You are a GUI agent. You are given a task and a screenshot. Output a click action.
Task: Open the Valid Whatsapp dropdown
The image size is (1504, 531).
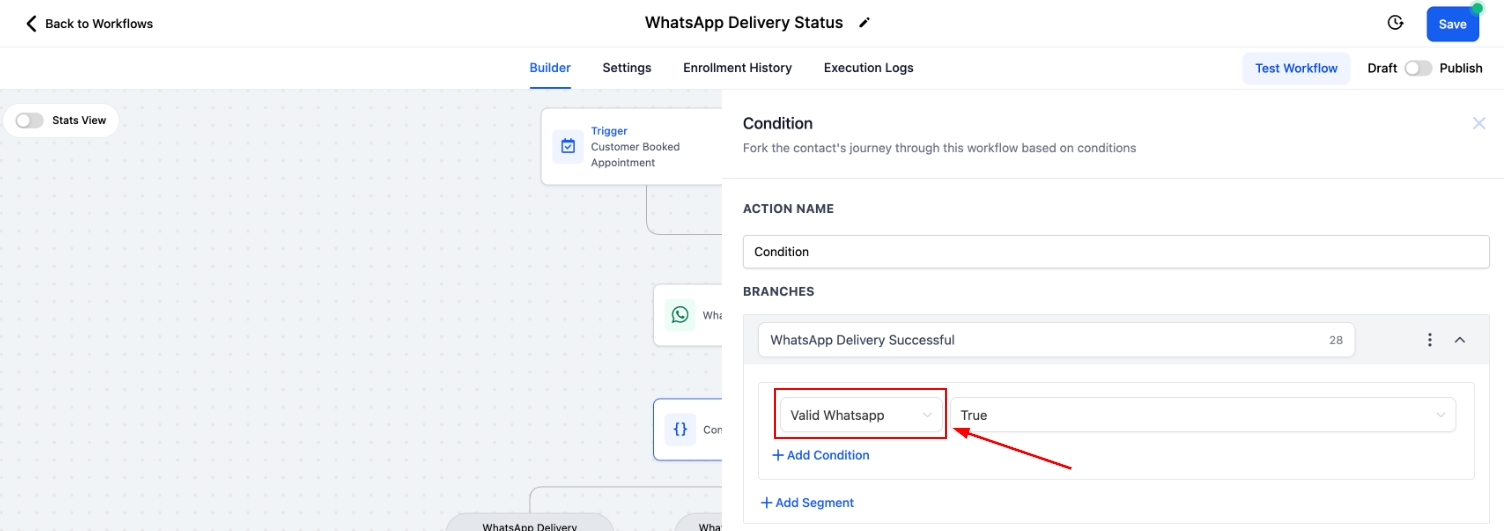click(862, 415)
